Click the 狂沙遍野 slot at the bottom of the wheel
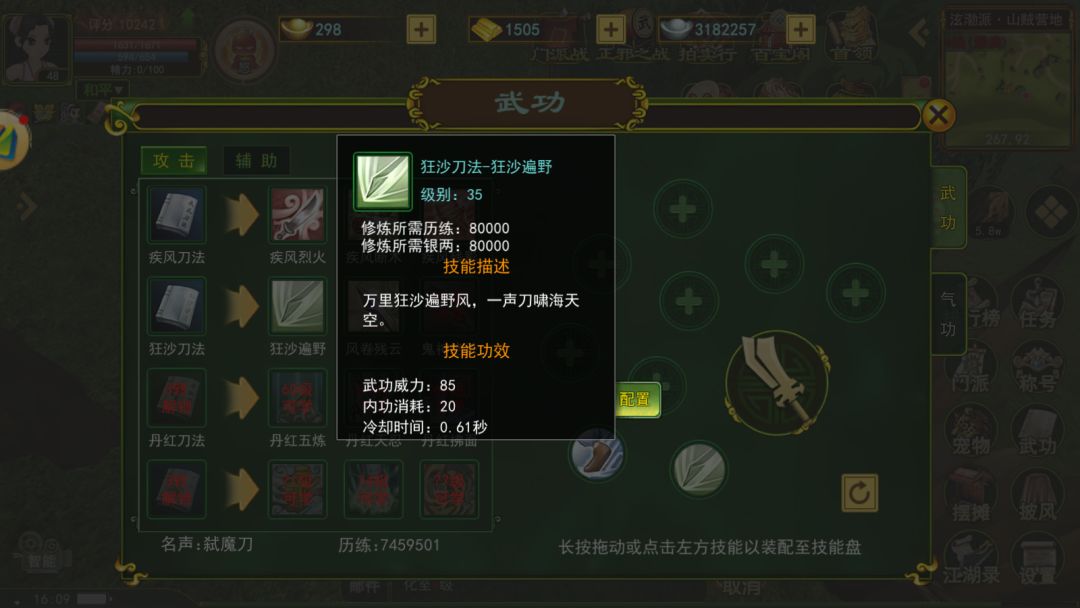The image size is (1080, 608). [698, 469]
